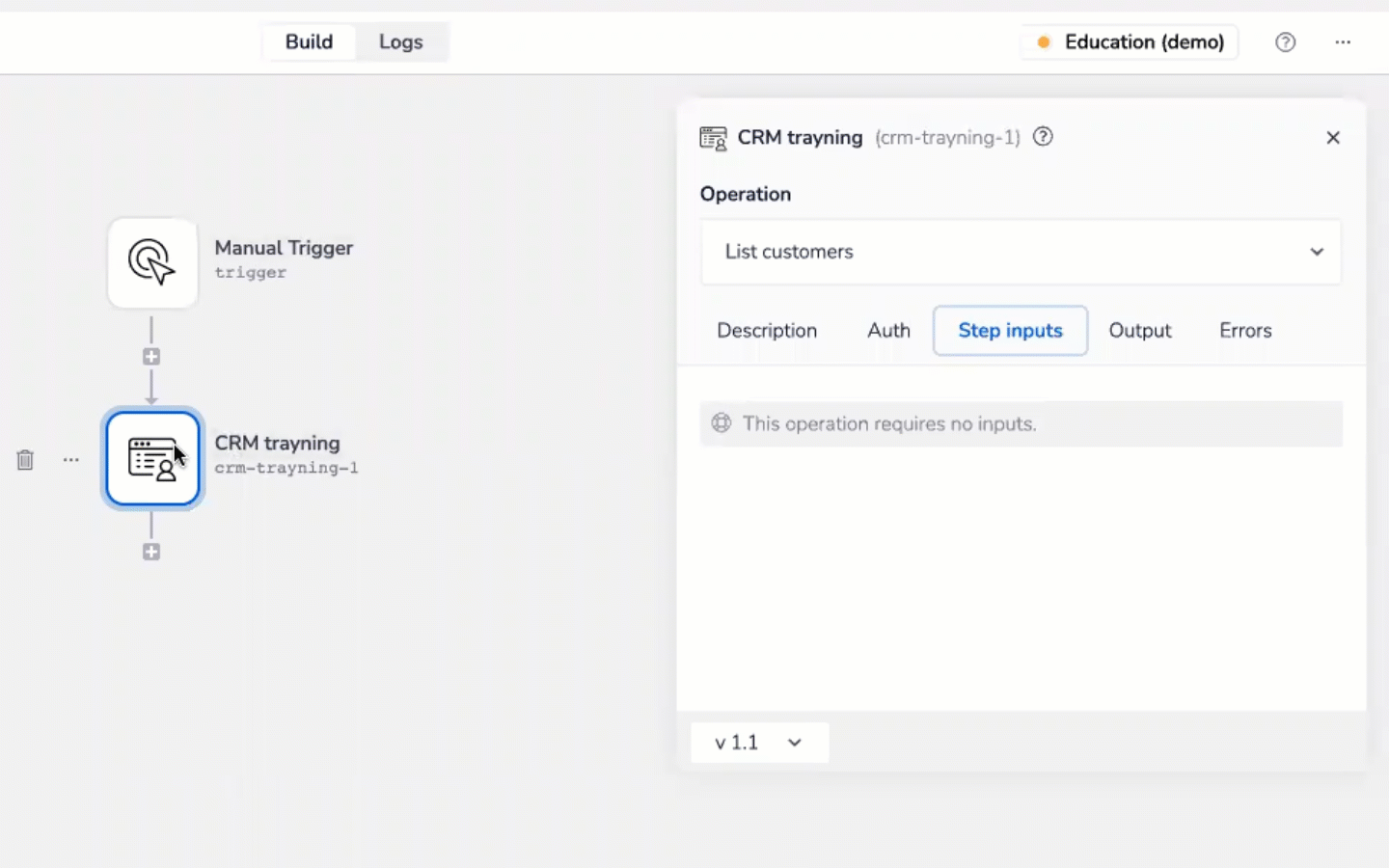Open the Description tab
Screen dimensions: 1389x868
tap(767, 331)
